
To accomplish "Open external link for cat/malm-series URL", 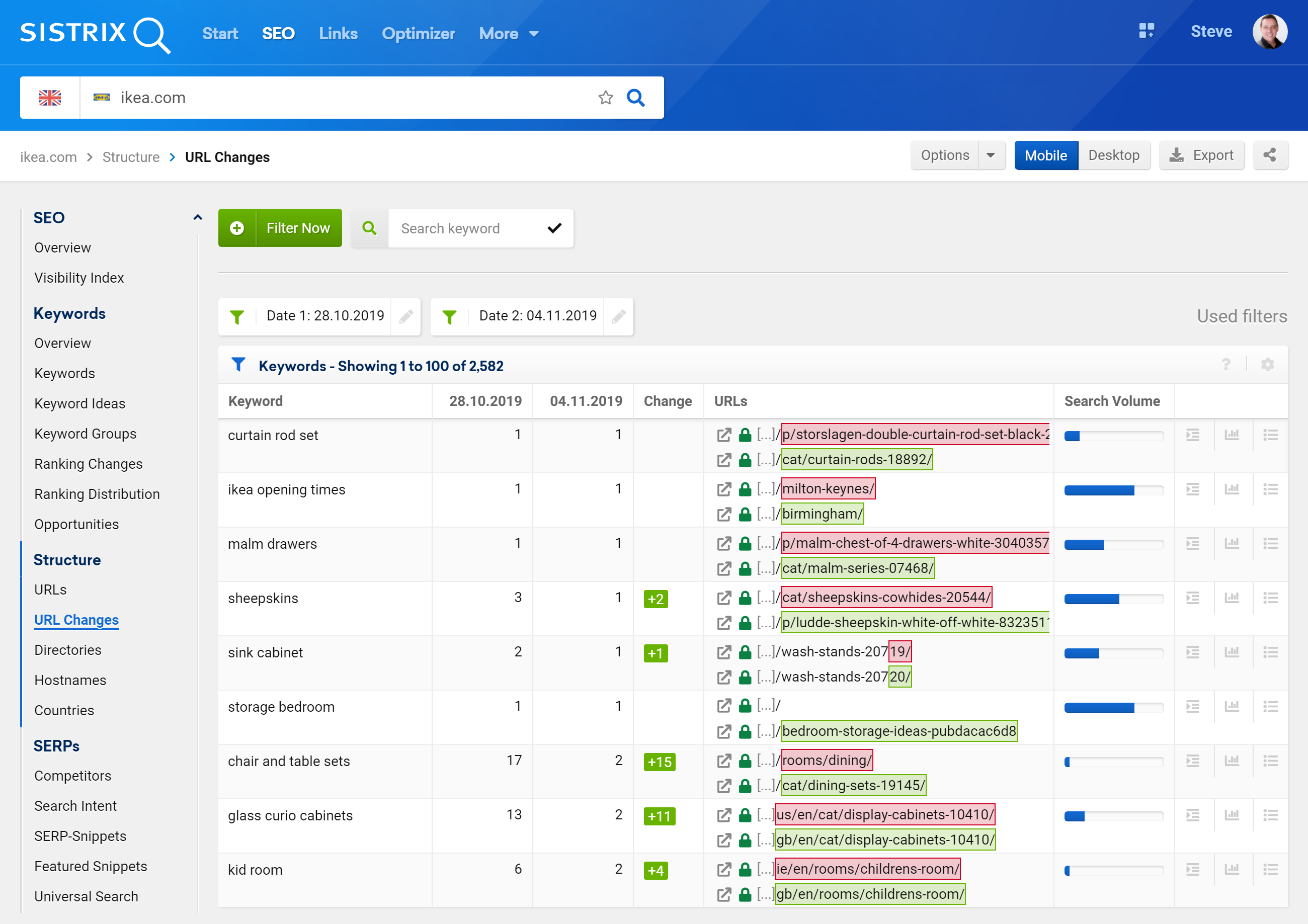I will pyautogui.click(x=724, y=568).
